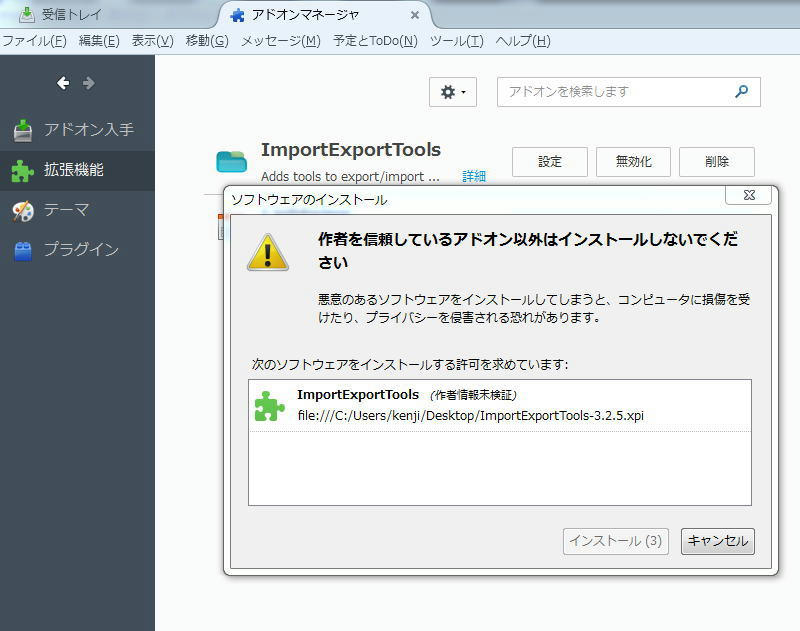This screenshot has height=631, width=800.
Task: Close the アドオンマネージャ tab
Action: (x=415, y=15)
